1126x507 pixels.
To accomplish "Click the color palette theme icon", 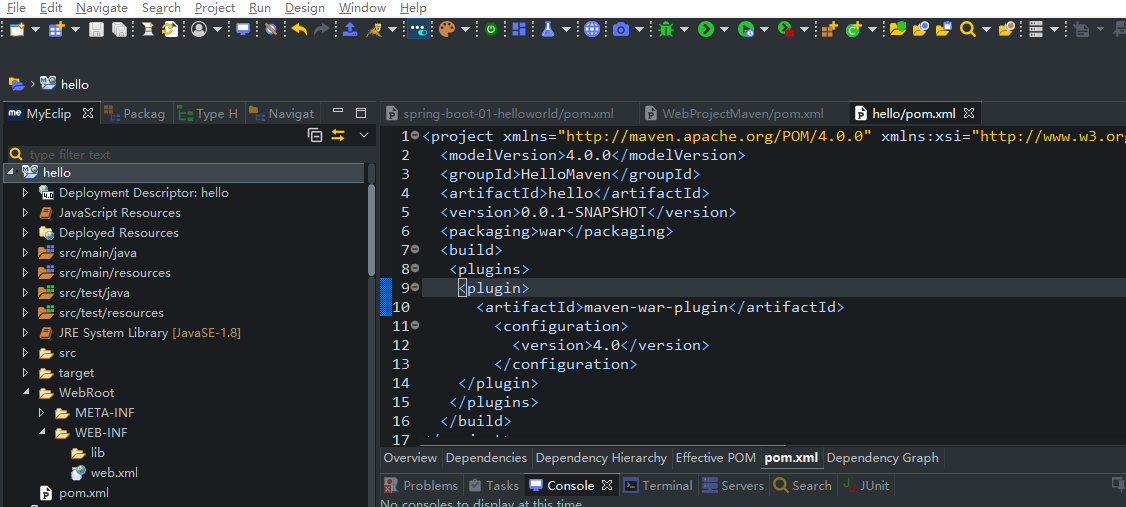I will pyautogui.click(x=447, y=29).
